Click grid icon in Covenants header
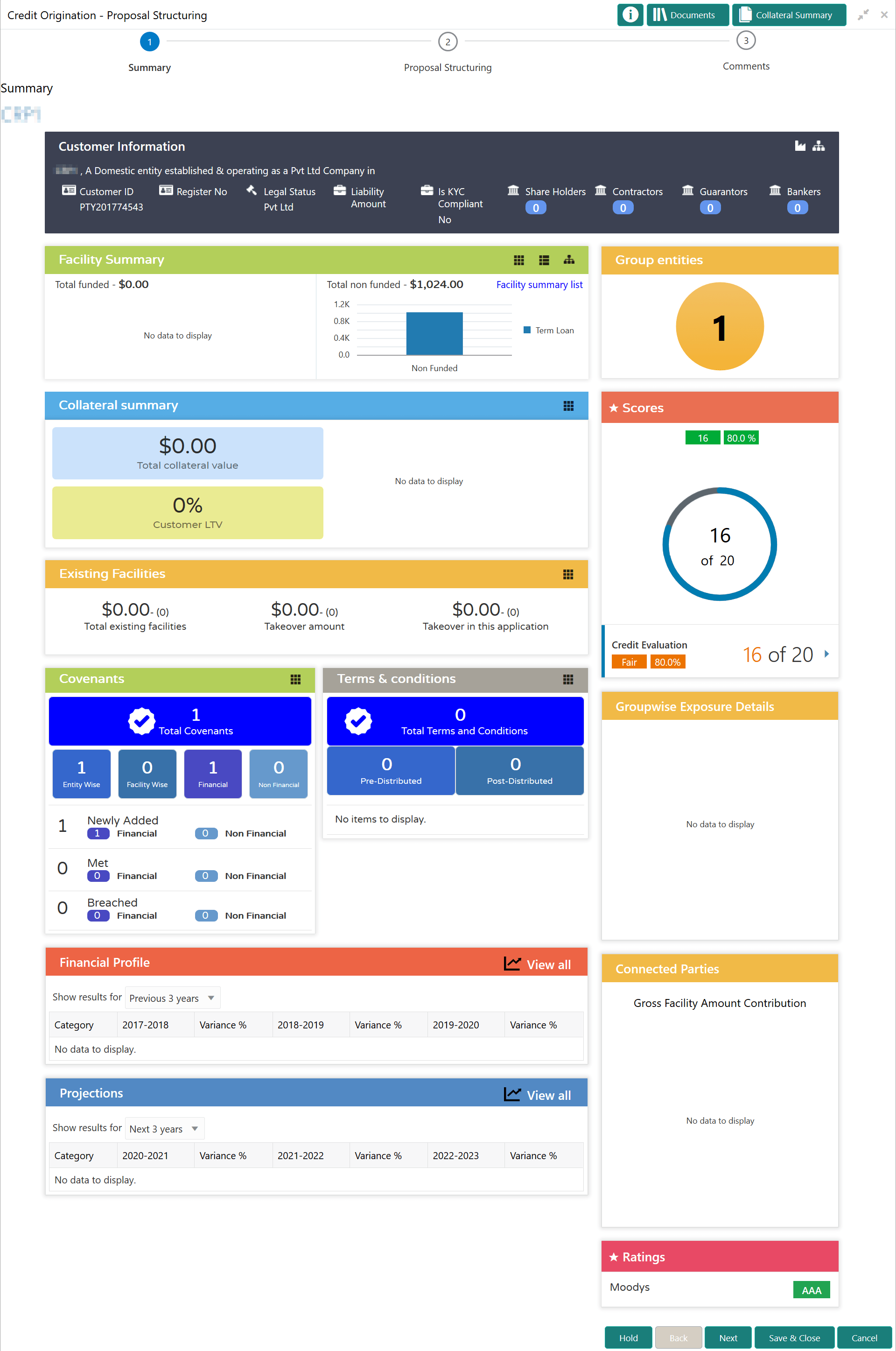The image size is (896, 1351). point(295,680)
